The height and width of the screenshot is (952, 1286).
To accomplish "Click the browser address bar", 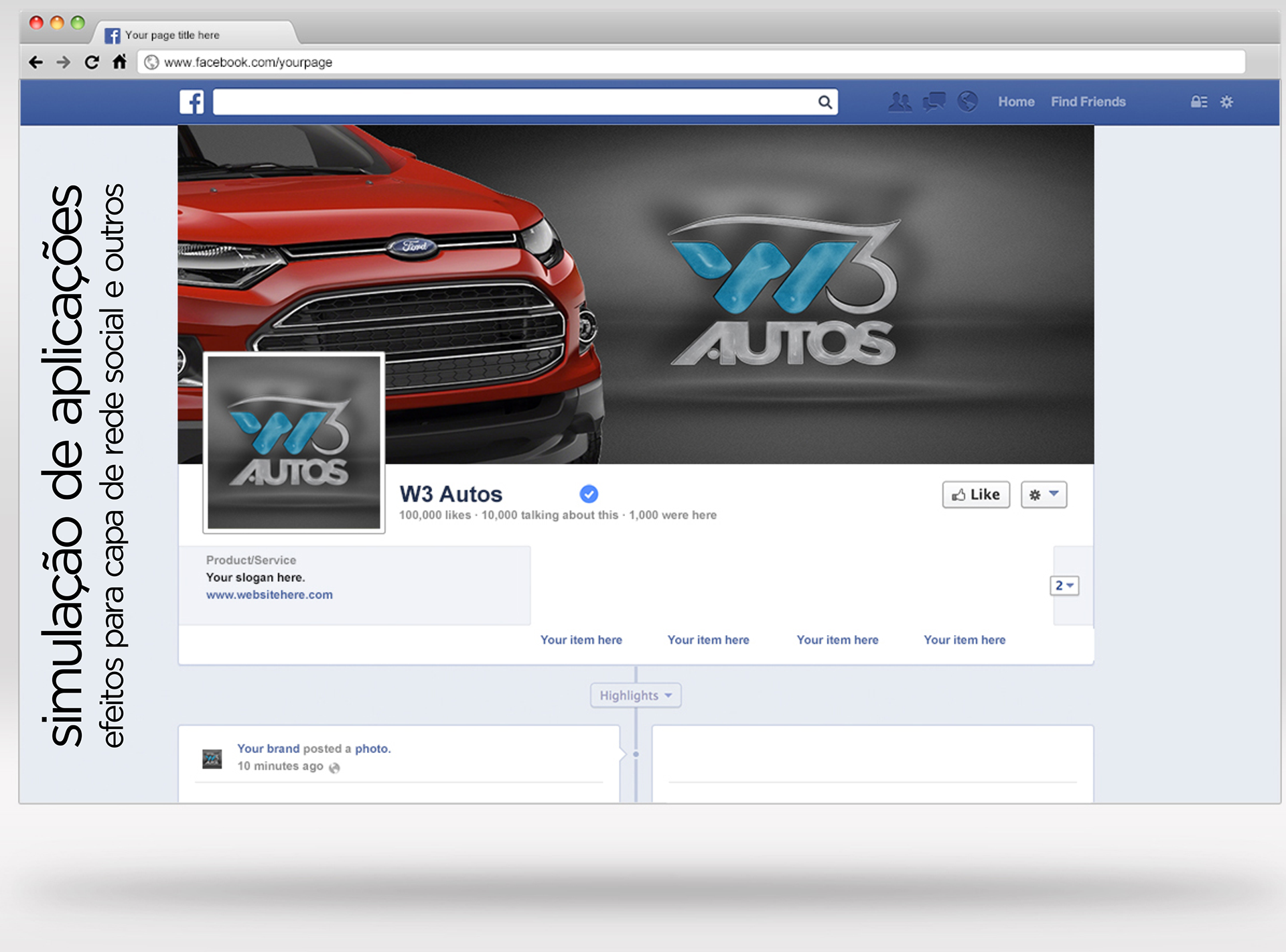I will tap(692, 62).
